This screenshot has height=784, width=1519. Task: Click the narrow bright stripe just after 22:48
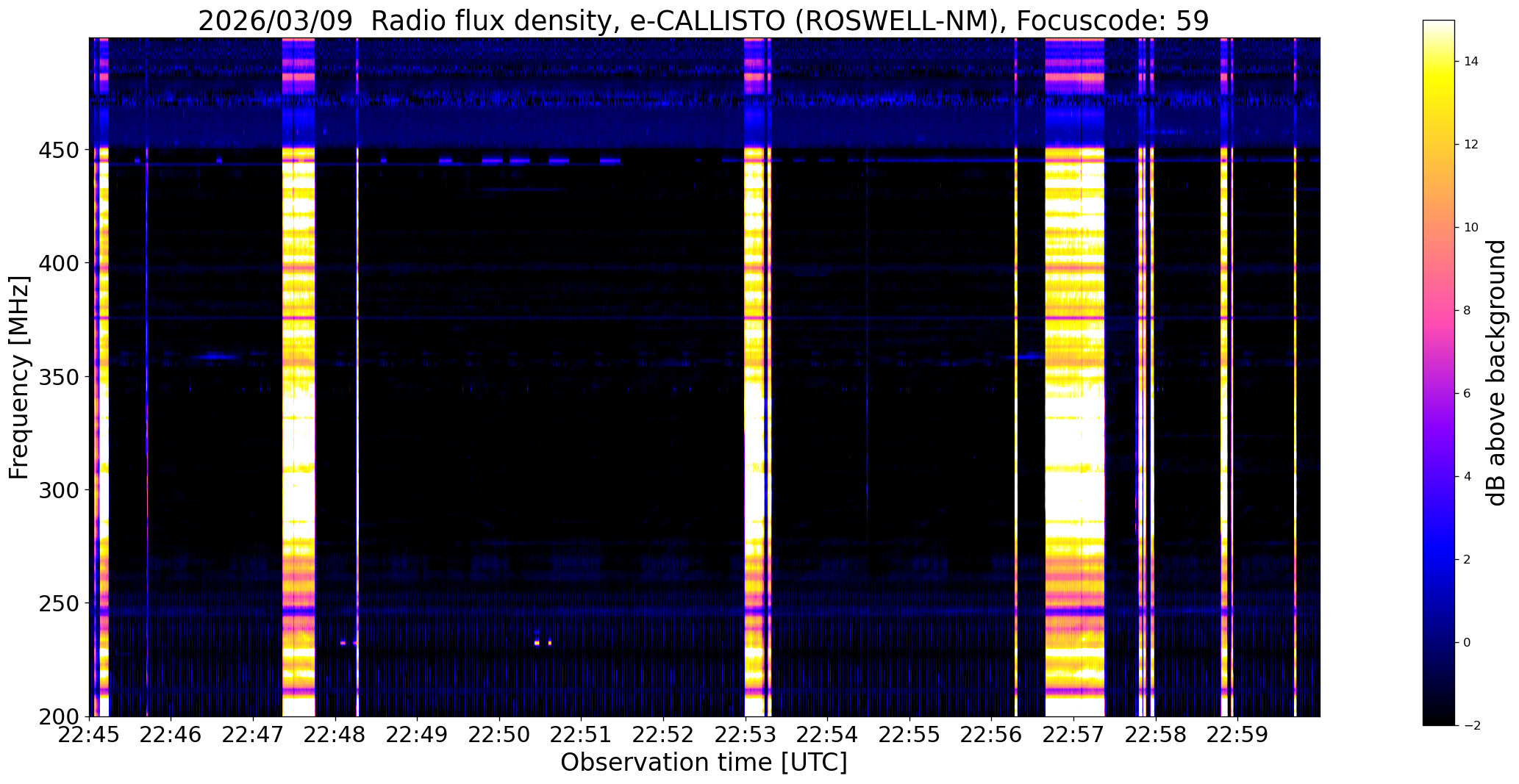coord(357,377)
